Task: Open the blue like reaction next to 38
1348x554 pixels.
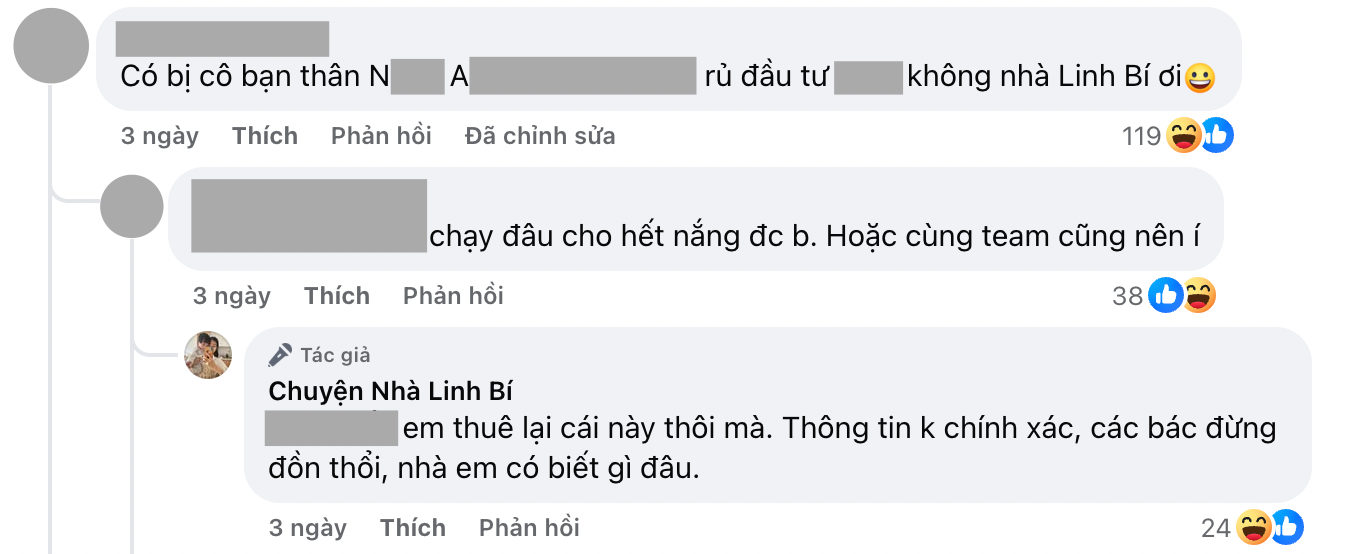Action: click(x=1166, y=295)
